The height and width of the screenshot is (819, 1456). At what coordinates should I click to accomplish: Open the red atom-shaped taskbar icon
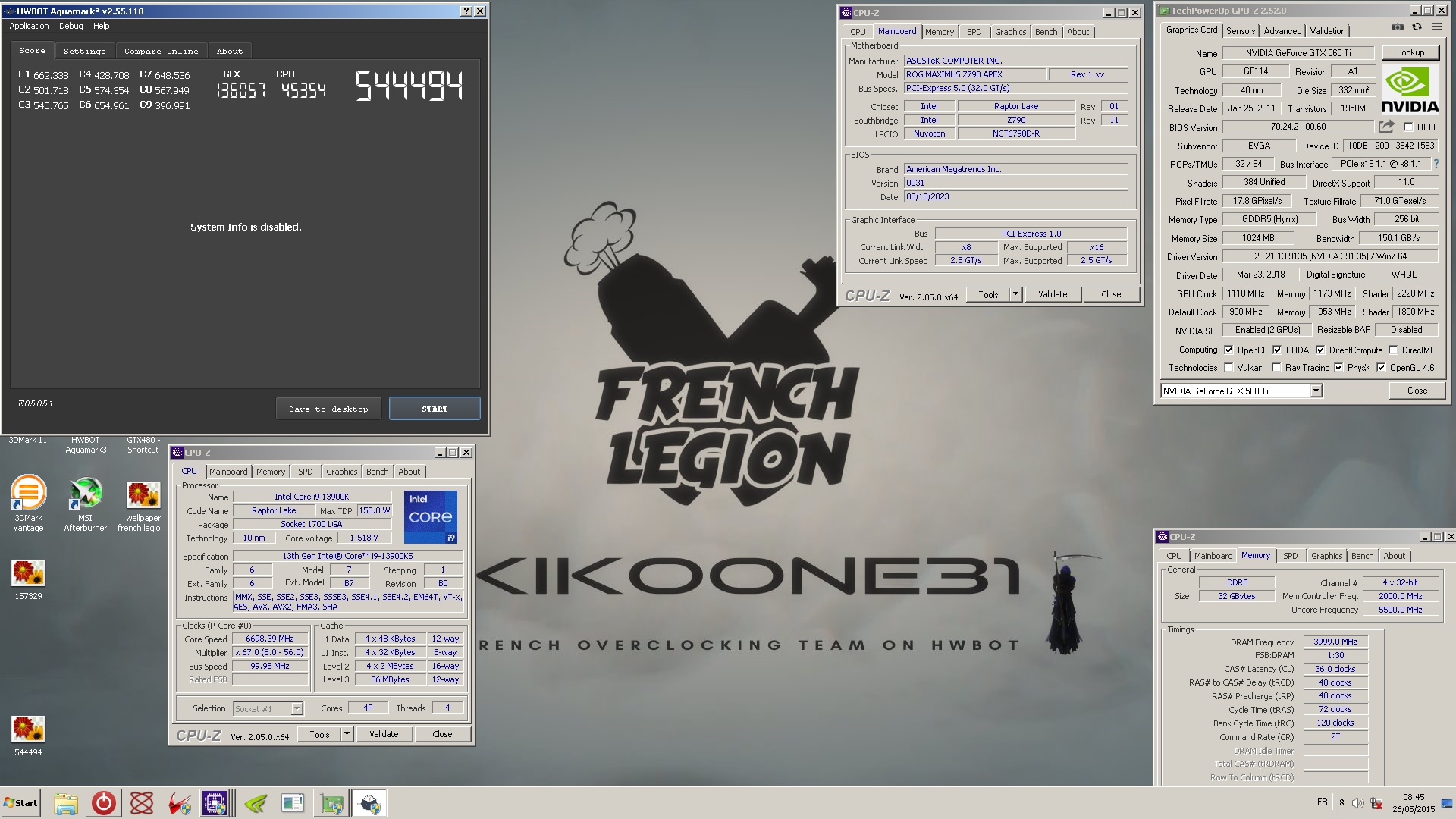coord(142,803)
